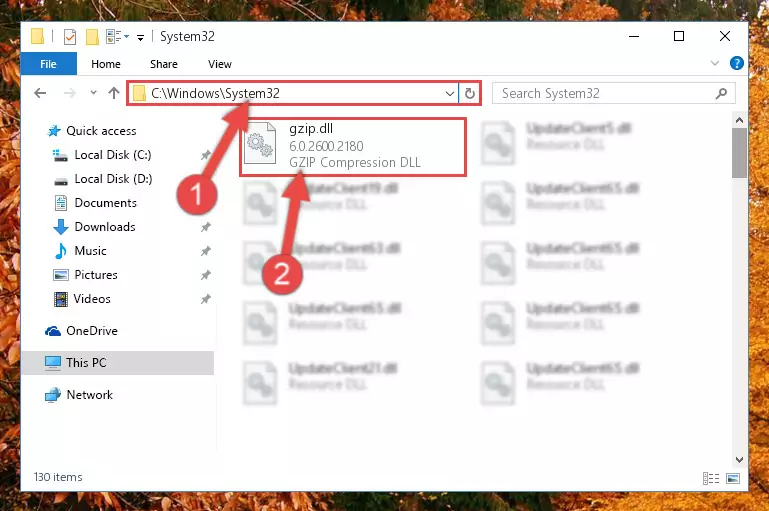
Task: Click the pin icon beside Local Disk (C:)
Action: click(x=205, y=155)
